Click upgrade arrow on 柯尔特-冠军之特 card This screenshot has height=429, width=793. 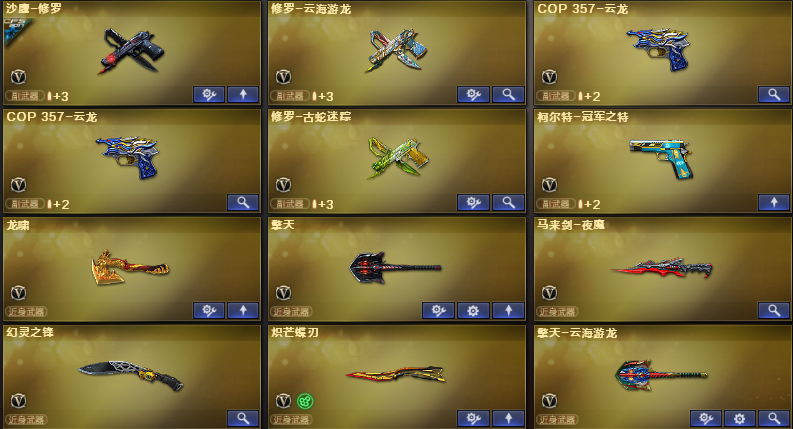pyautogui.click(x=774, y=203)
